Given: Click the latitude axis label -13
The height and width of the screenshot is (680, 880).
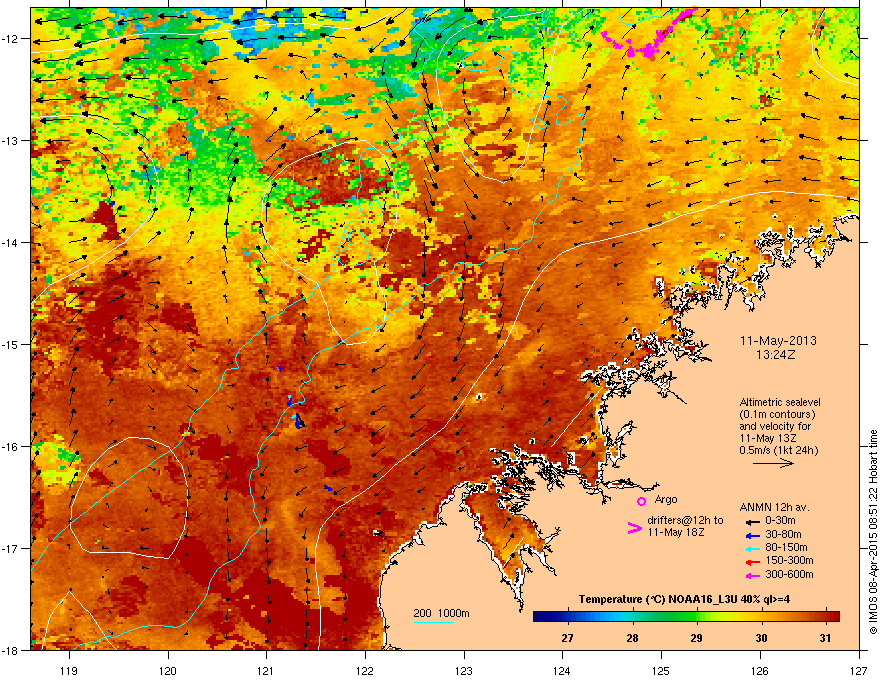Looking at the screenshot, I should click(10, 141).
